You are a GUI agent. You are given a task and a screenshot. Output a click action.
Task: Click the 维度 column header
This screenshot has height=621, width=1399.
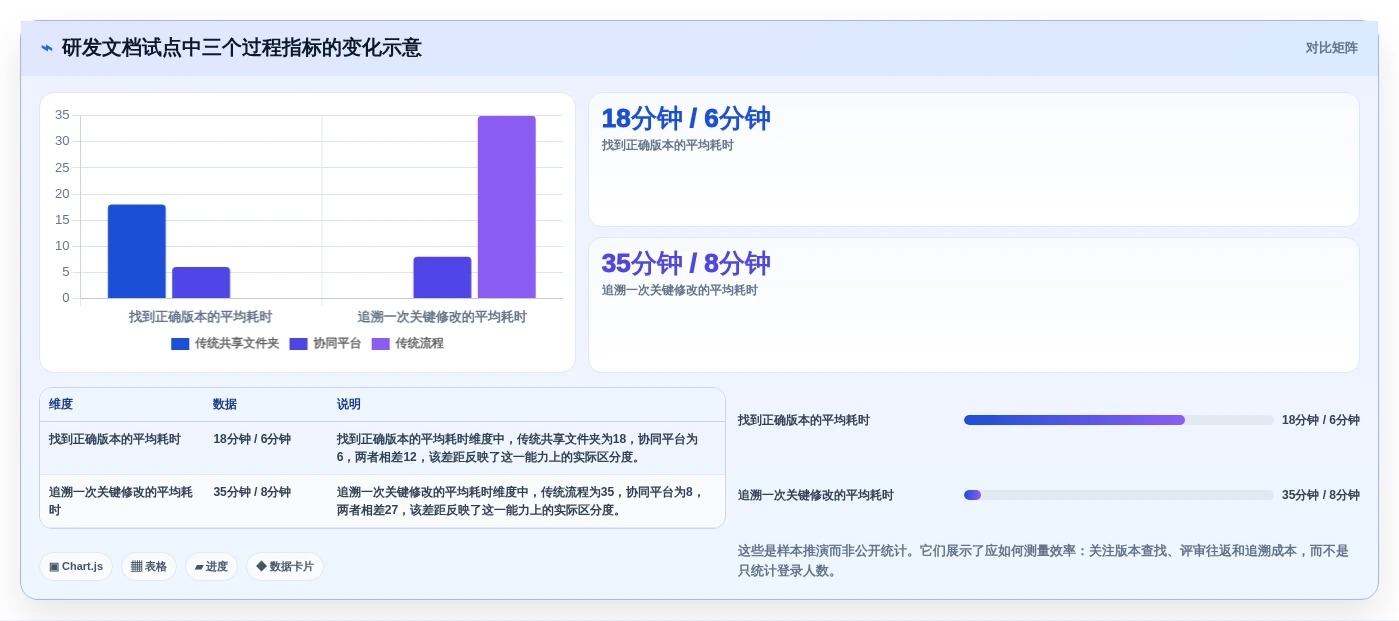pos(61,405)
